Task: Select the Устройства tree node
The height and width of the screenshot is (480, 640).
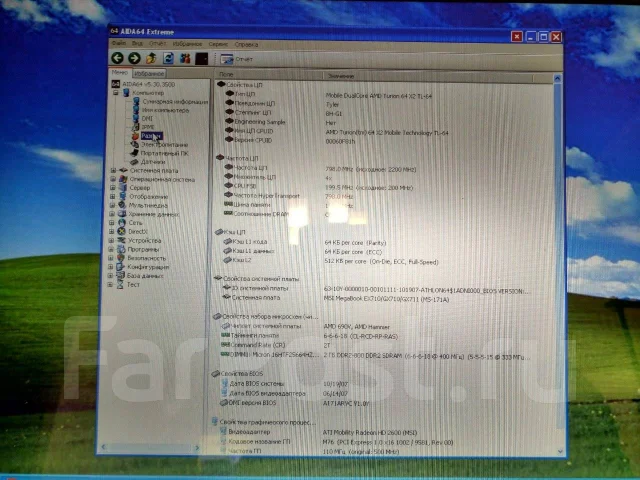Action: click(x=144, y=240)
